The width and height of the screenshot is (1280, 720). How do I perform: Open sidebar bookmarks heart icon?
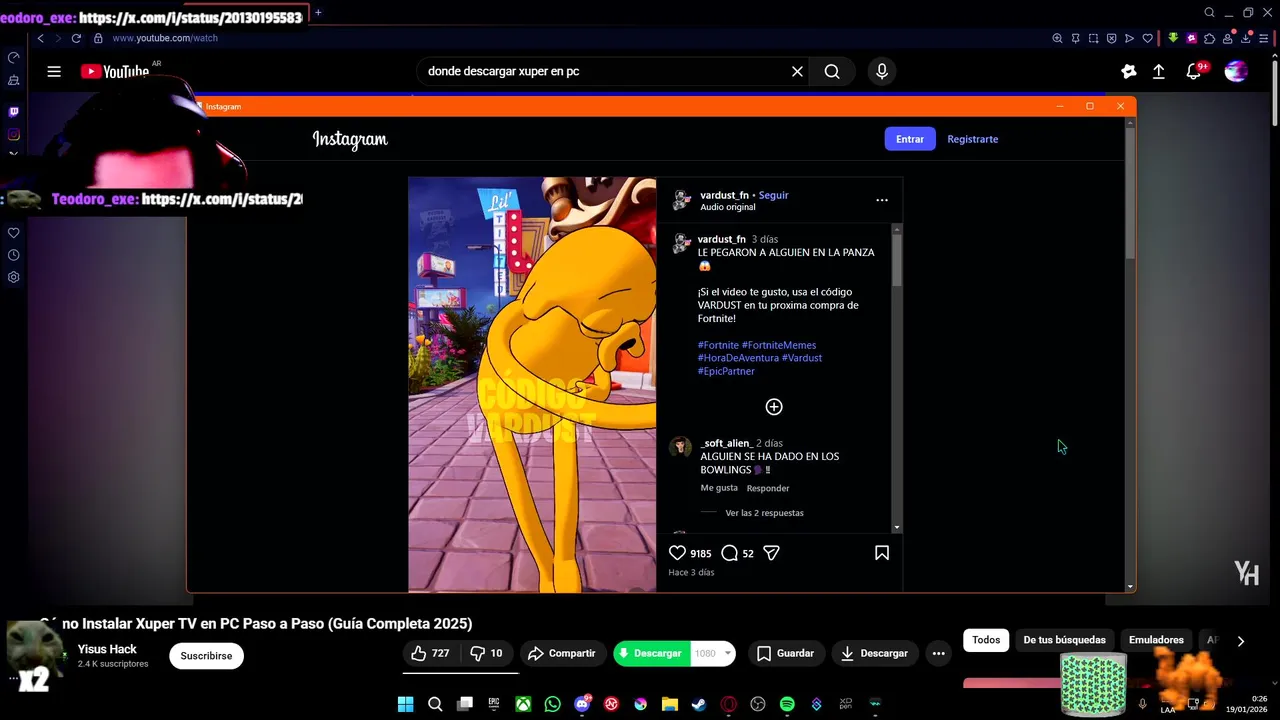pyautogui.click(x=13, y=233)
